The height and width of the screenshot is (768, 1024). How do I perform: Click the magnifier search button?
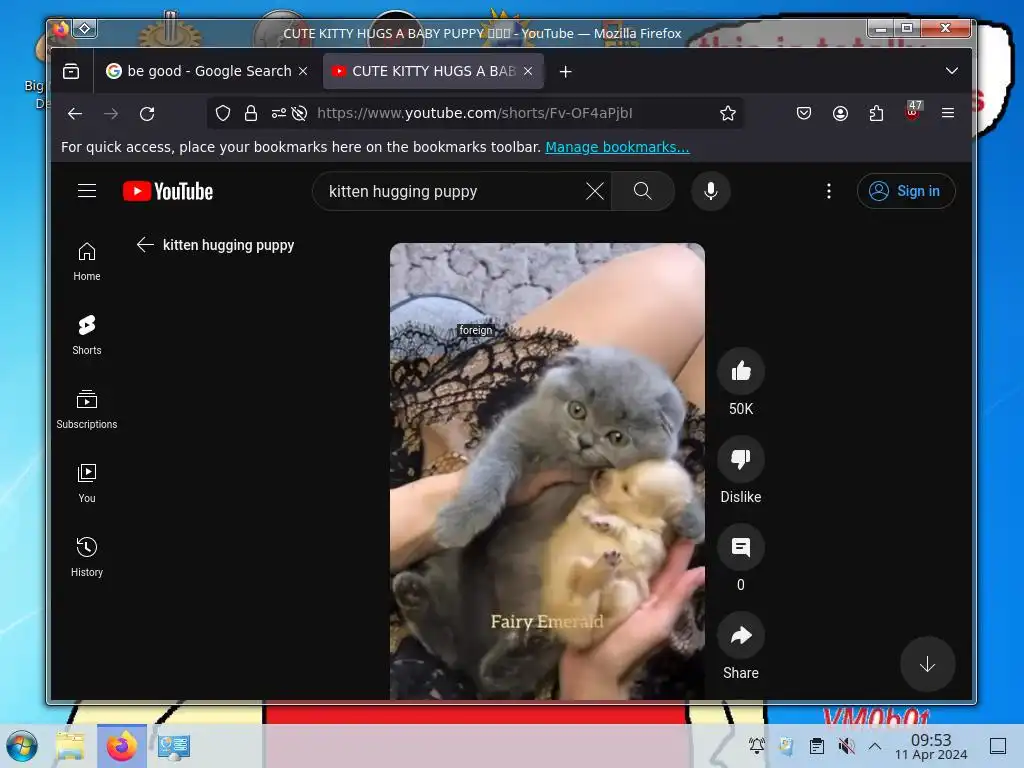pyautogui.click(x=643, y=191)
